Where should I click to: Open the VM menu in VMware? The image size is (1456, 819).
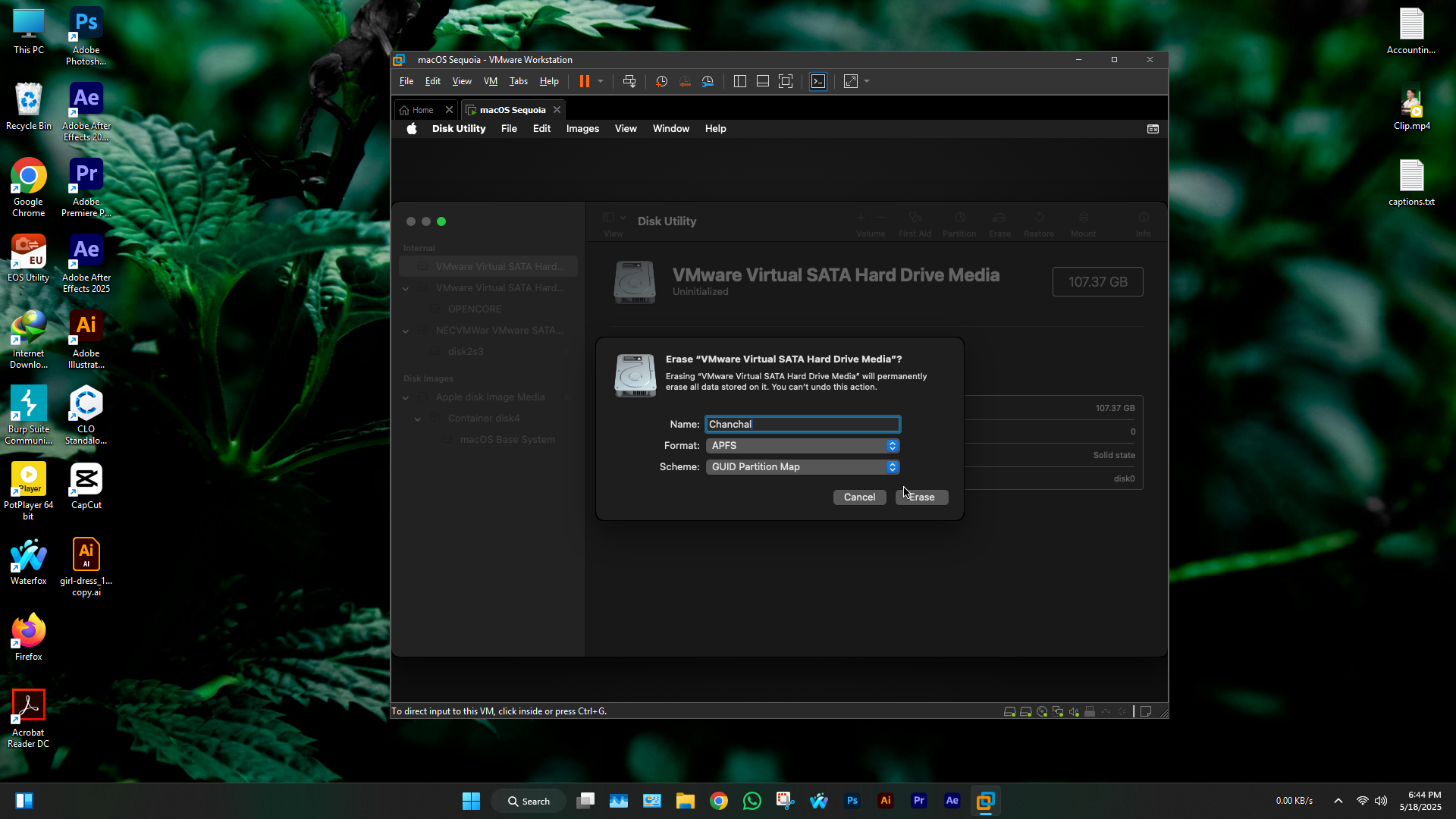pyautogui.click(x=491, y=81)
